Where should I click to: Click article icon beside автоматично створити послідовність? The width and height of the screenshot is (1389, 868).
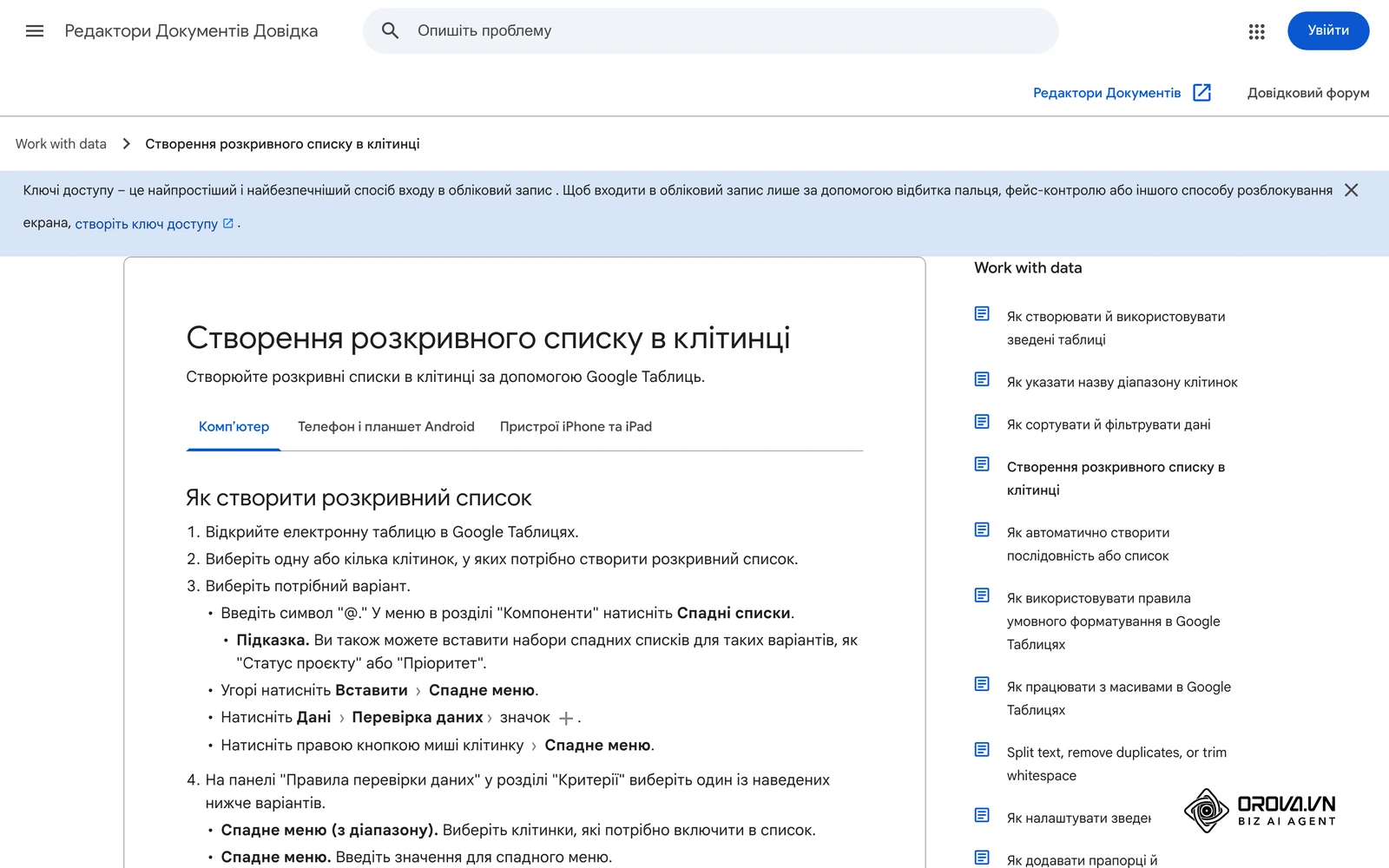tap(982, 529)
